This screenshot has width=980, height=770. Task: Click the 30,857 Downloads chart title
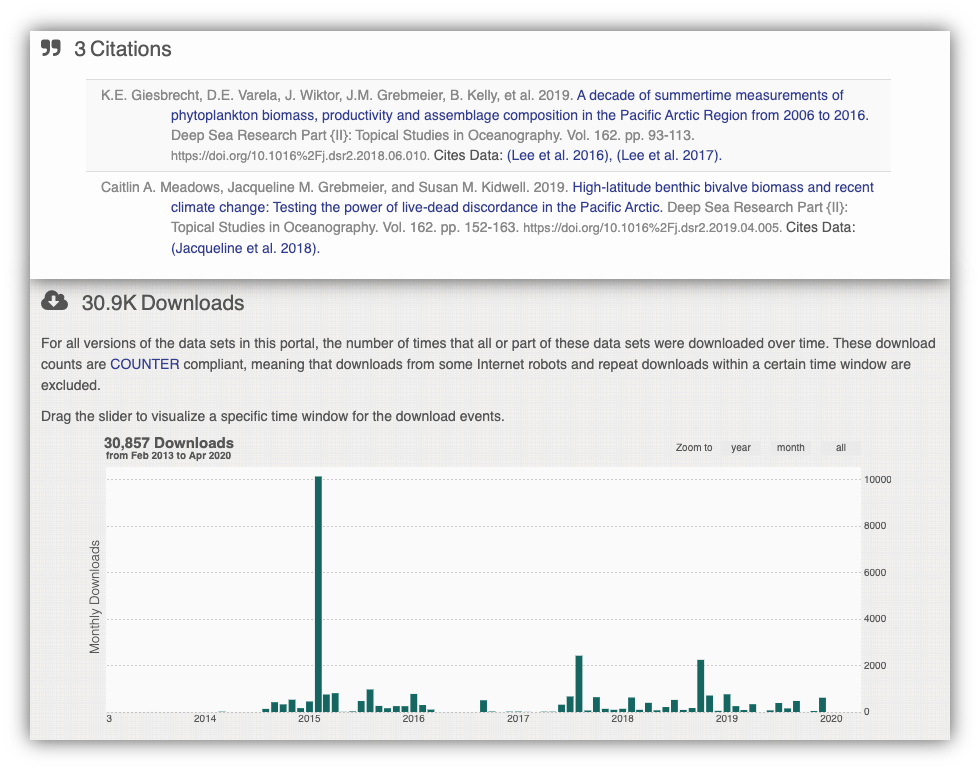point(169,442)
